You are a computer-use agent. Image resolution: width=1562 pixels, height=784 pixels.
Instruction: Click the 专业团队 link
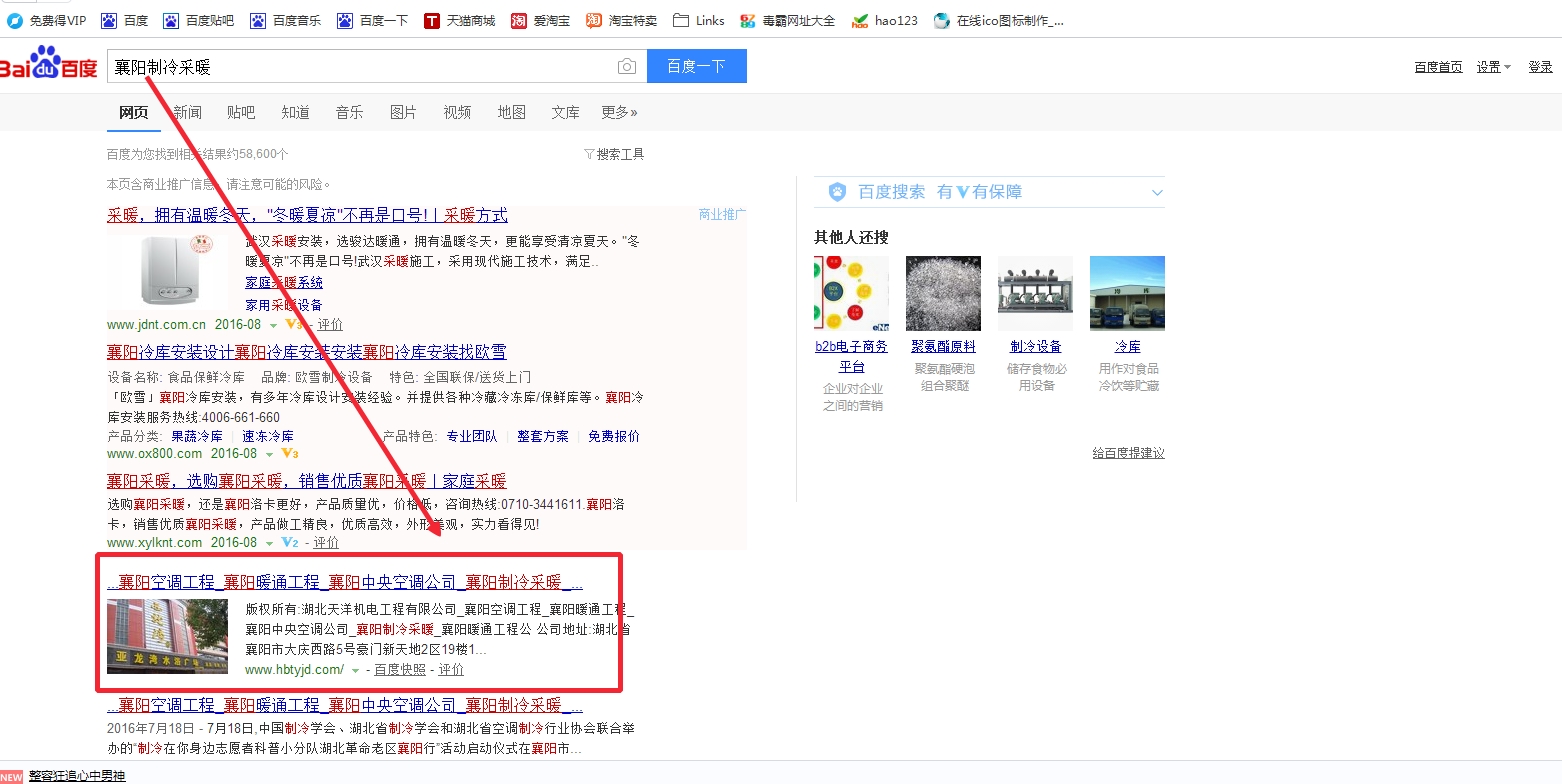coord(472,436)
